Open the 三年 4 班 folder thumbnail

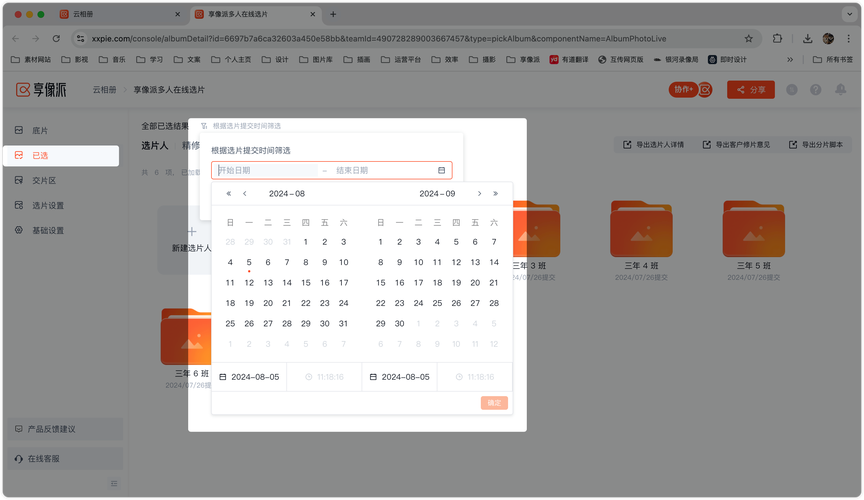coord(640,230)
